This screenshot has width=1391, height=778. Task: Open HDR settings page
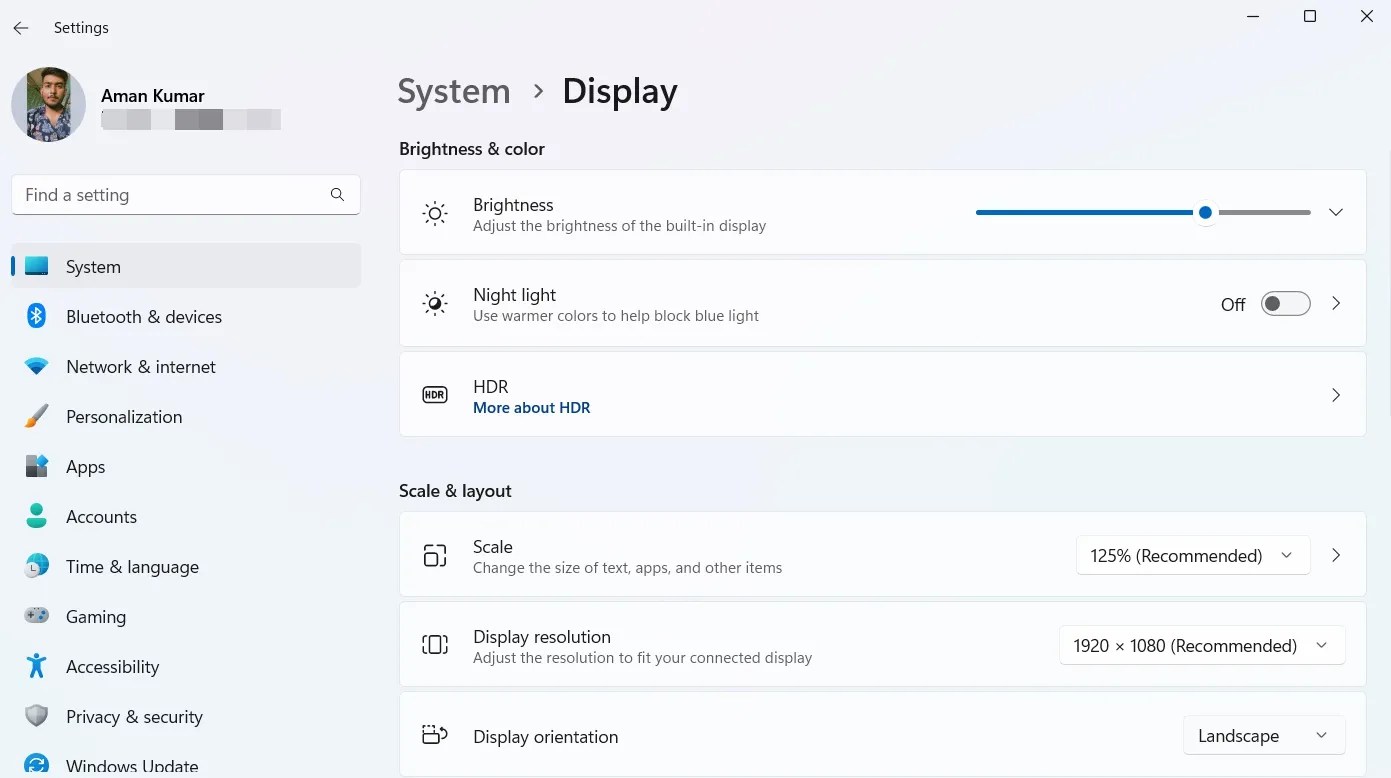[1335, 394]
